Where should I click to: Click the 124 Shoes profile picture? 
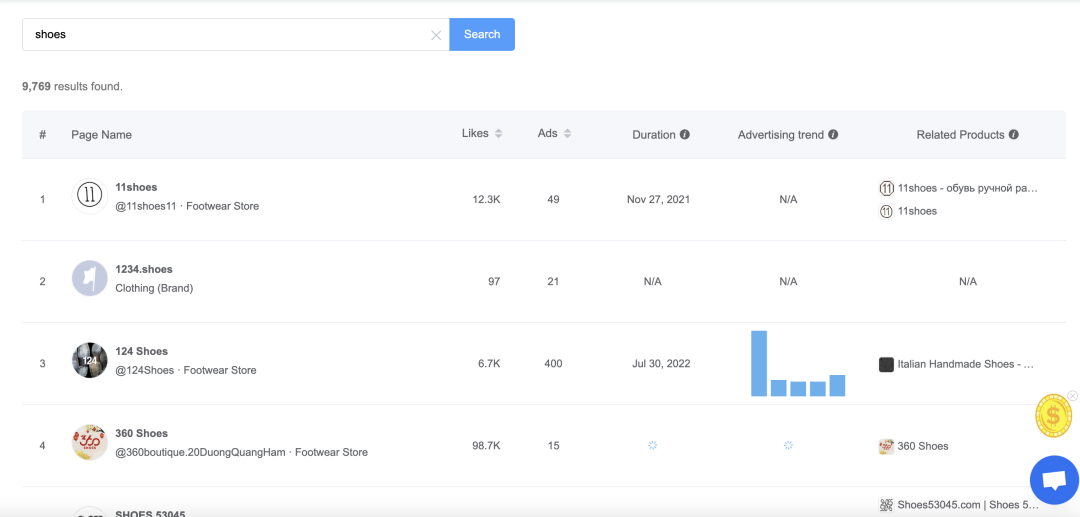[x=90, y=360]
